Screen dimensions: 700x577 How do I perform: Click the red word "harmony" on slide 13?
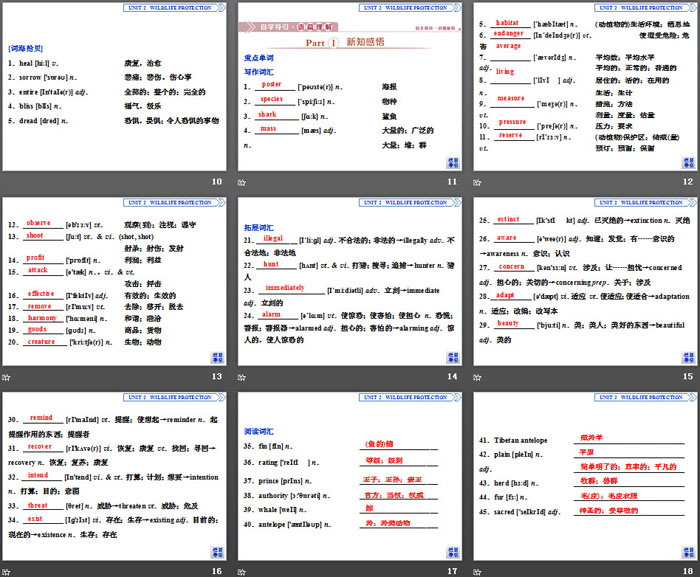pyautogui.click(x=42, y=318)
